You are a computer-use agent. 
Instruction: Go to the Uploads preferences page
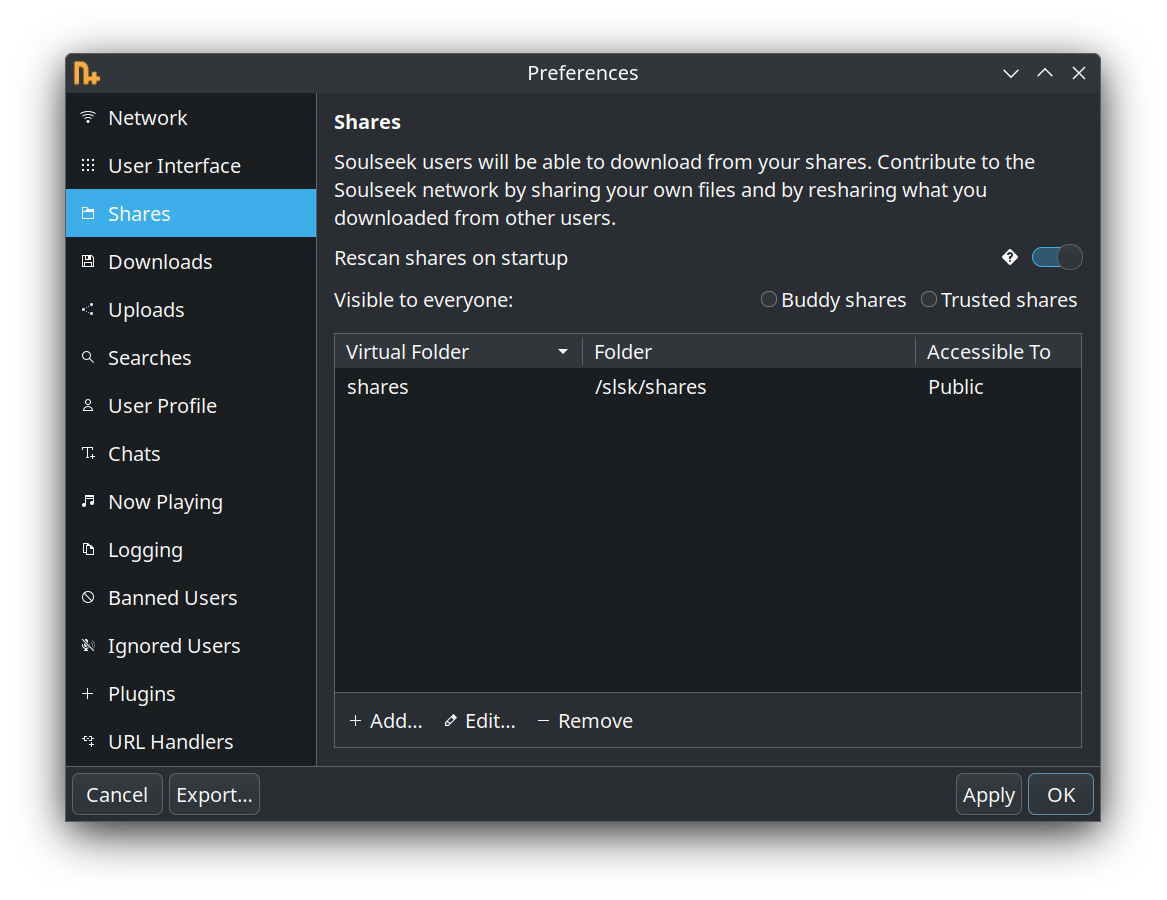click(x=191, y=310)
